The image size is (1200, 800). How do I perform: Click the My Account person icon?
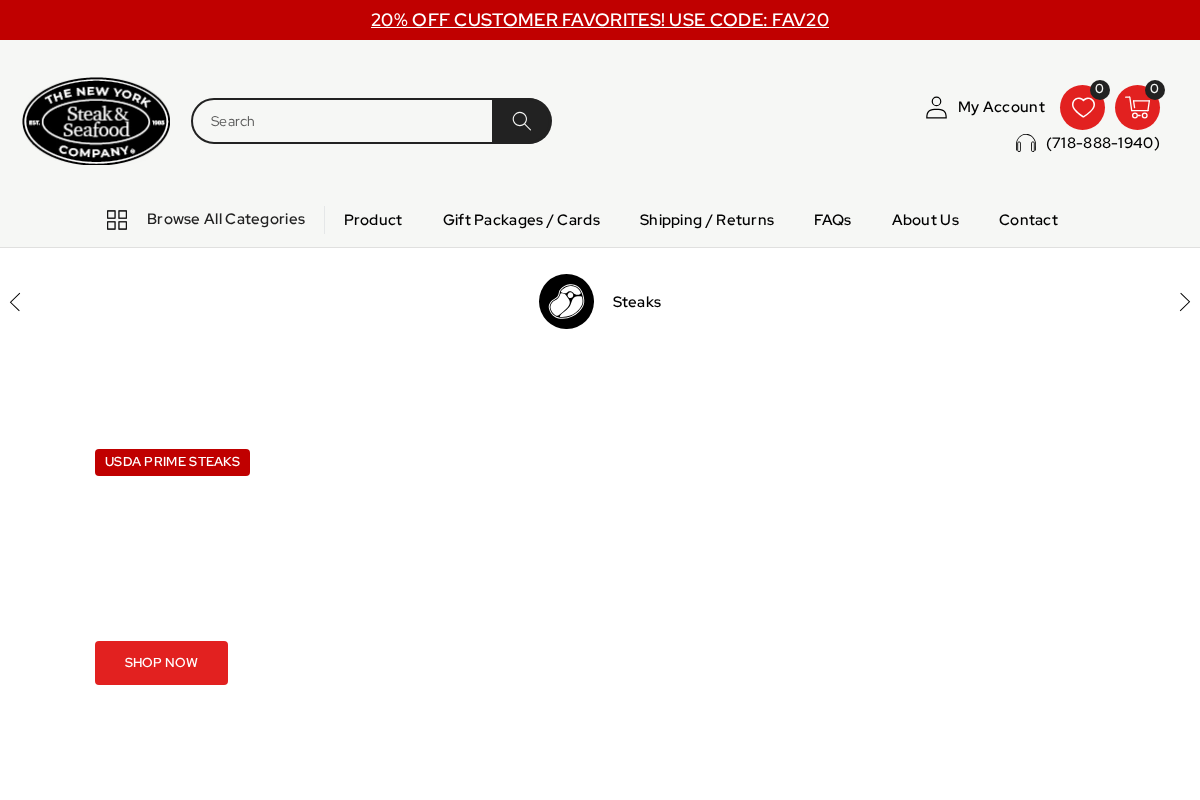936,106
